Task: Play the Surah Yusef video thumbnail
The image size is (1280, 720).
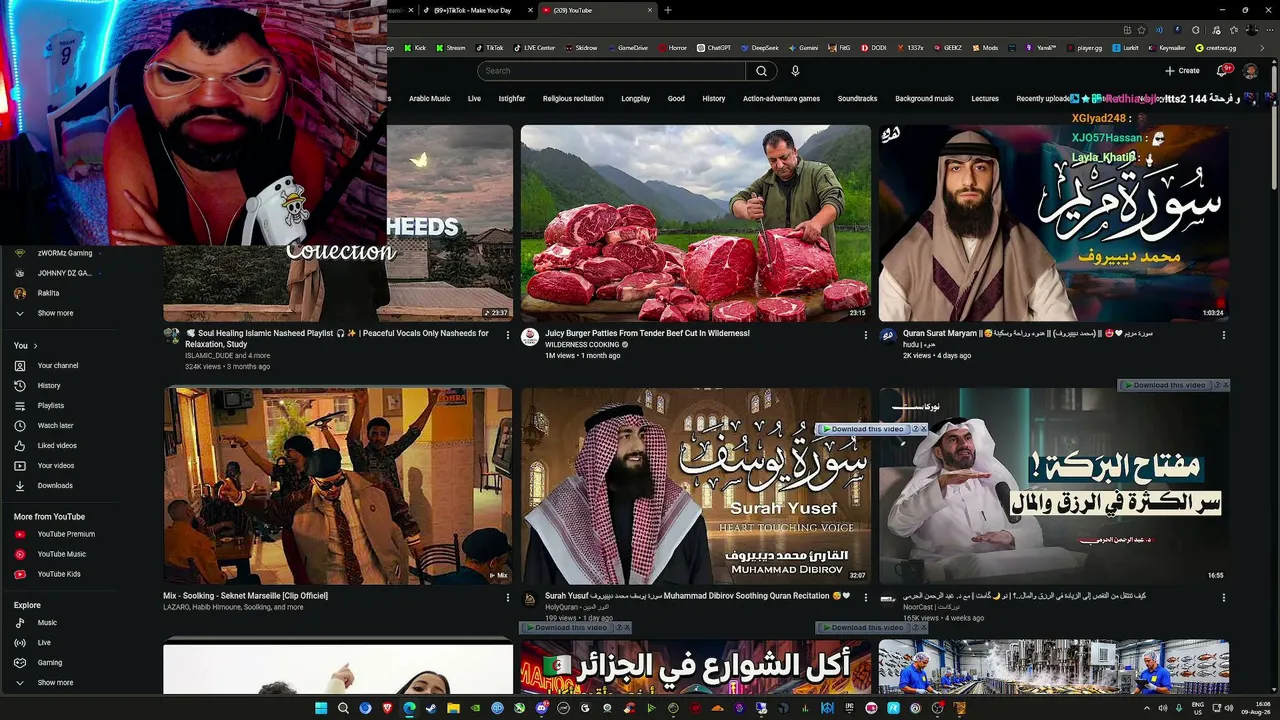Action: coord(696,486)
